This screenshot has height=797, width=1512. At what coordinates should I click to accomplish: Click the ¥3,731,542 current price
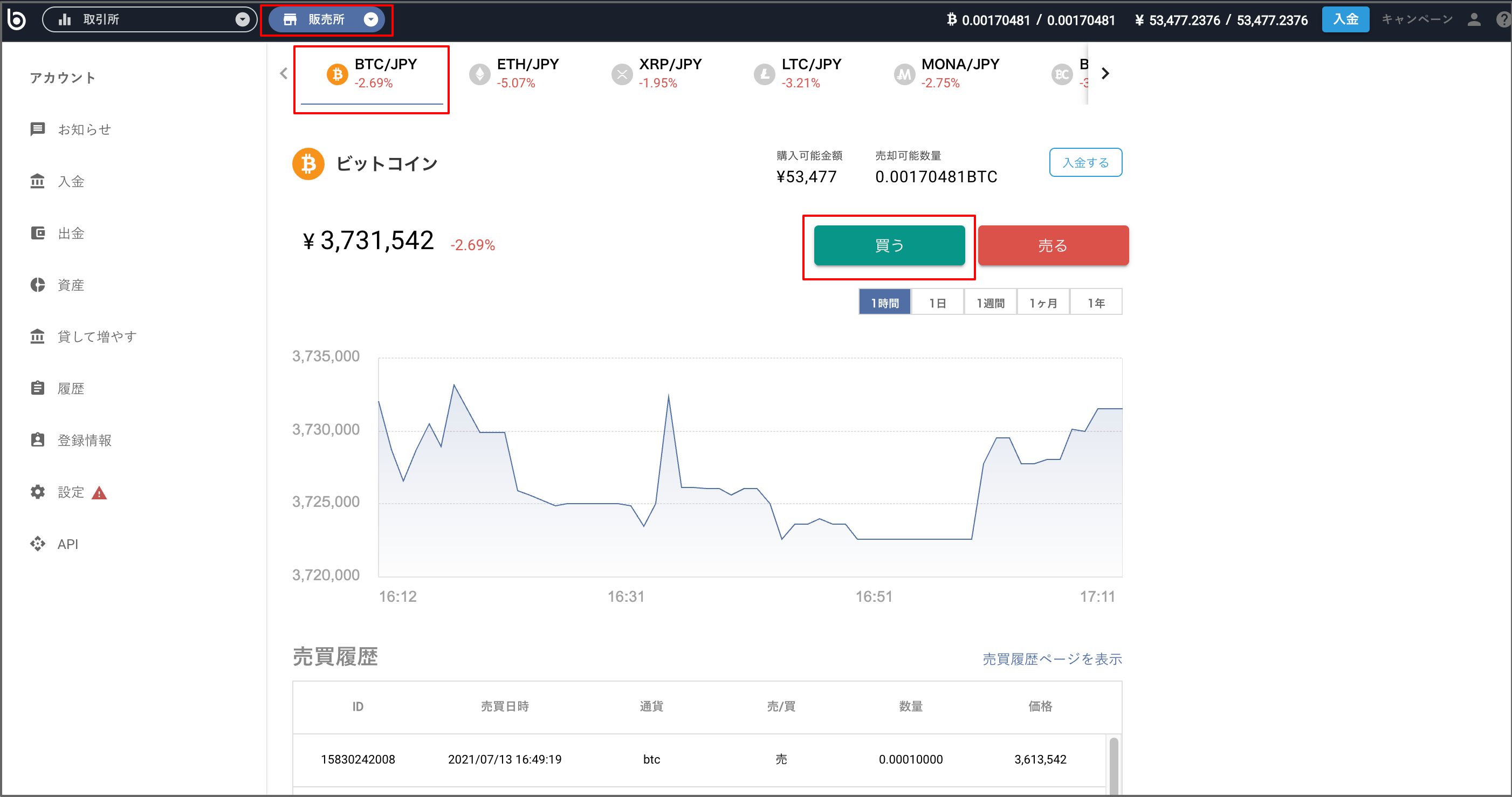pyautogui.click(x=368, y=241)
